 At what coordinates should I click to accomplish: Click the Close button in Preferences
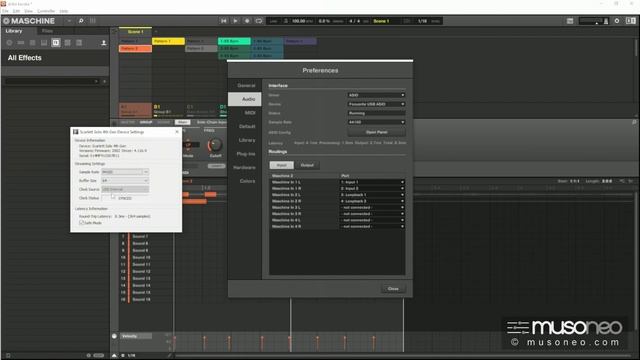point(393,289)
